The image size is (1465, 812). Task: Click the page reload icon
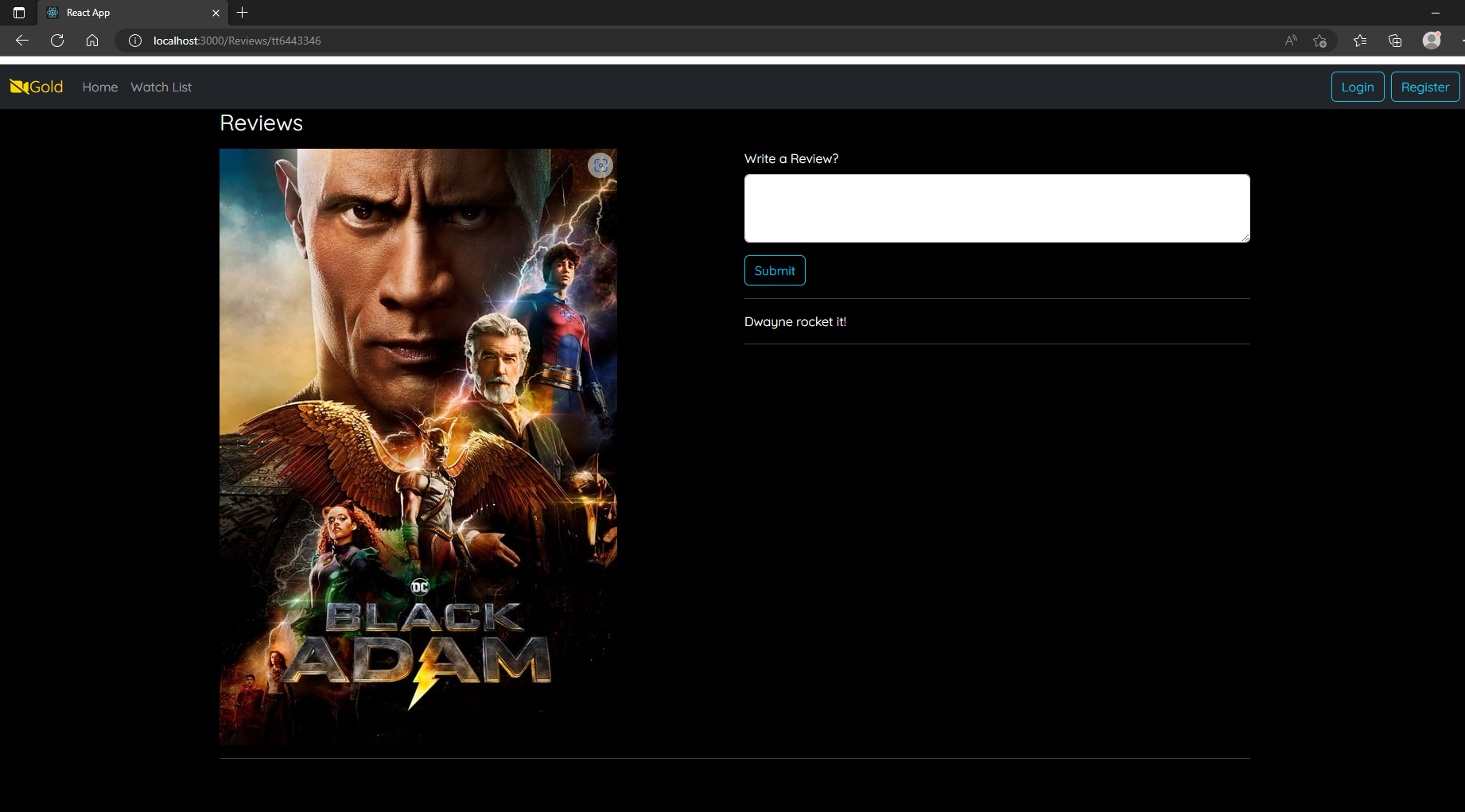tap(56, 40)
